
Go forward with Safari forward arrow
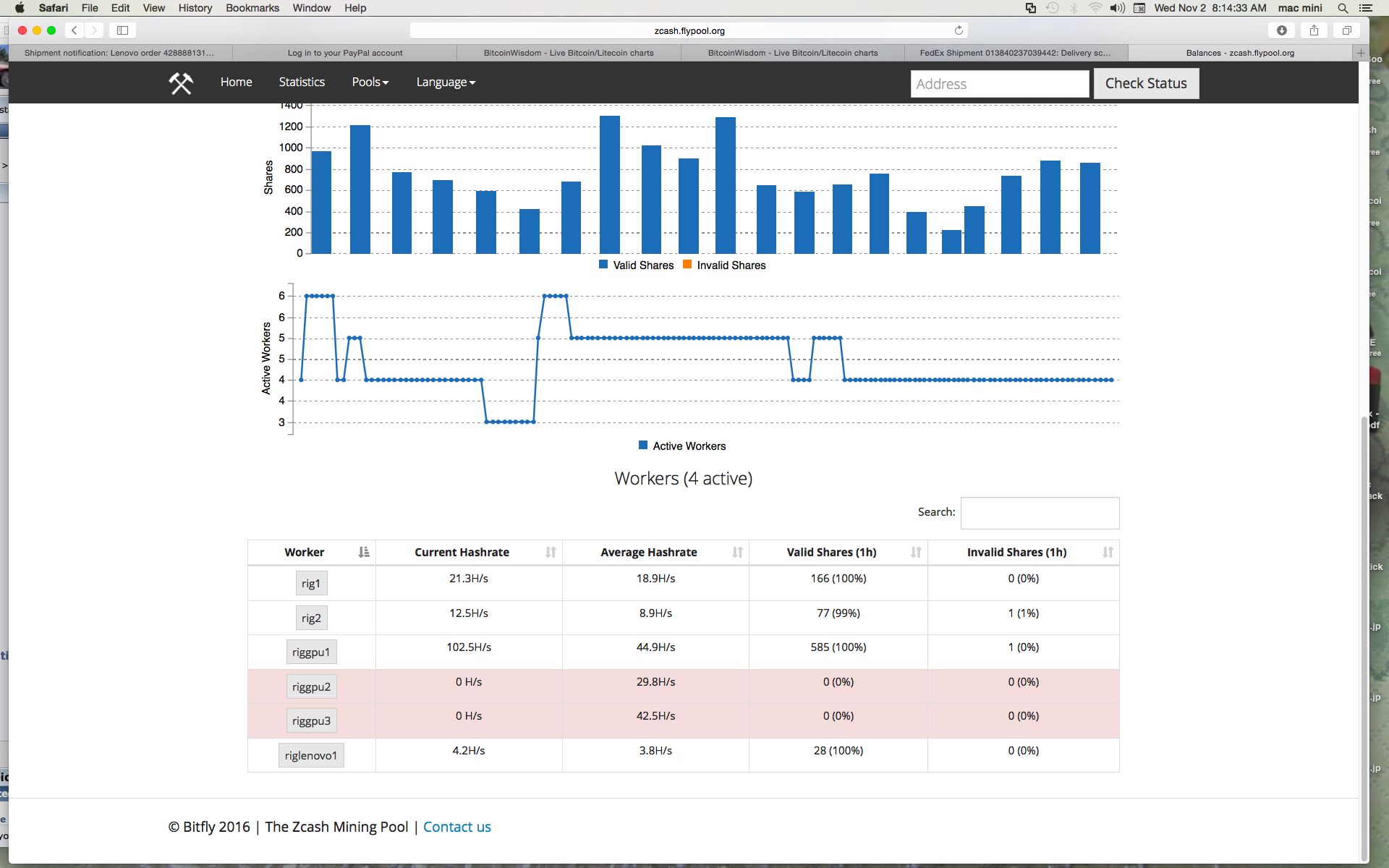point(94,30)
